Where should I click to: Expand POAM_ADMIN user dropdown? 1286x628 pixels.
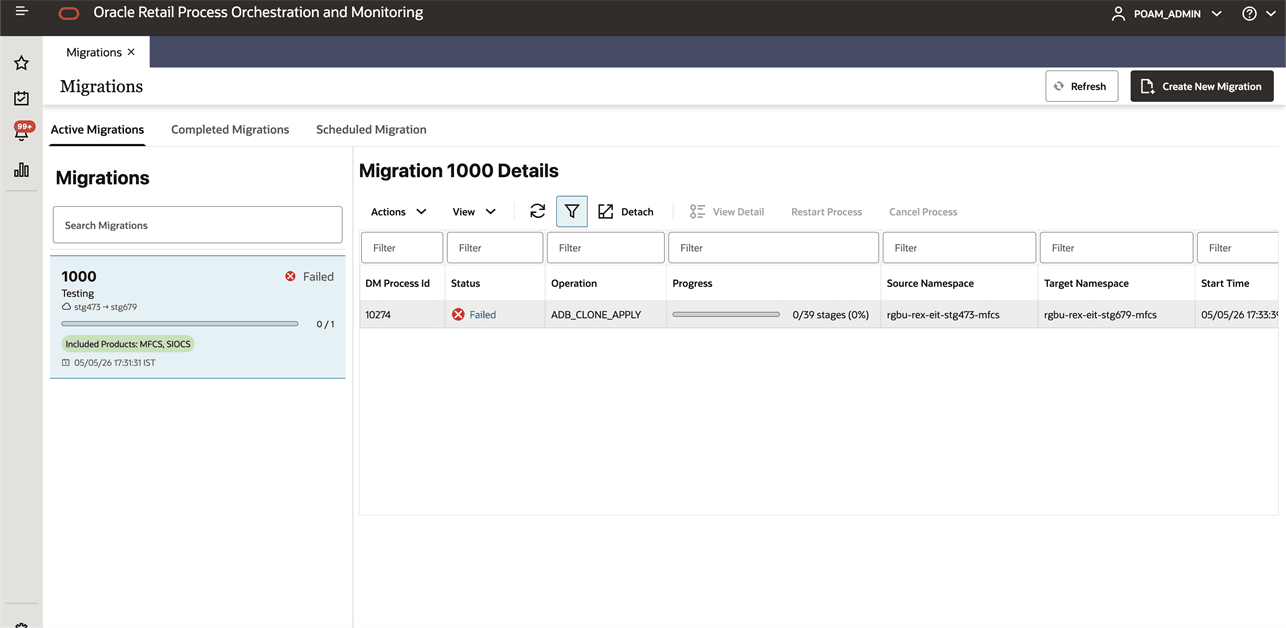[1217, 14]
